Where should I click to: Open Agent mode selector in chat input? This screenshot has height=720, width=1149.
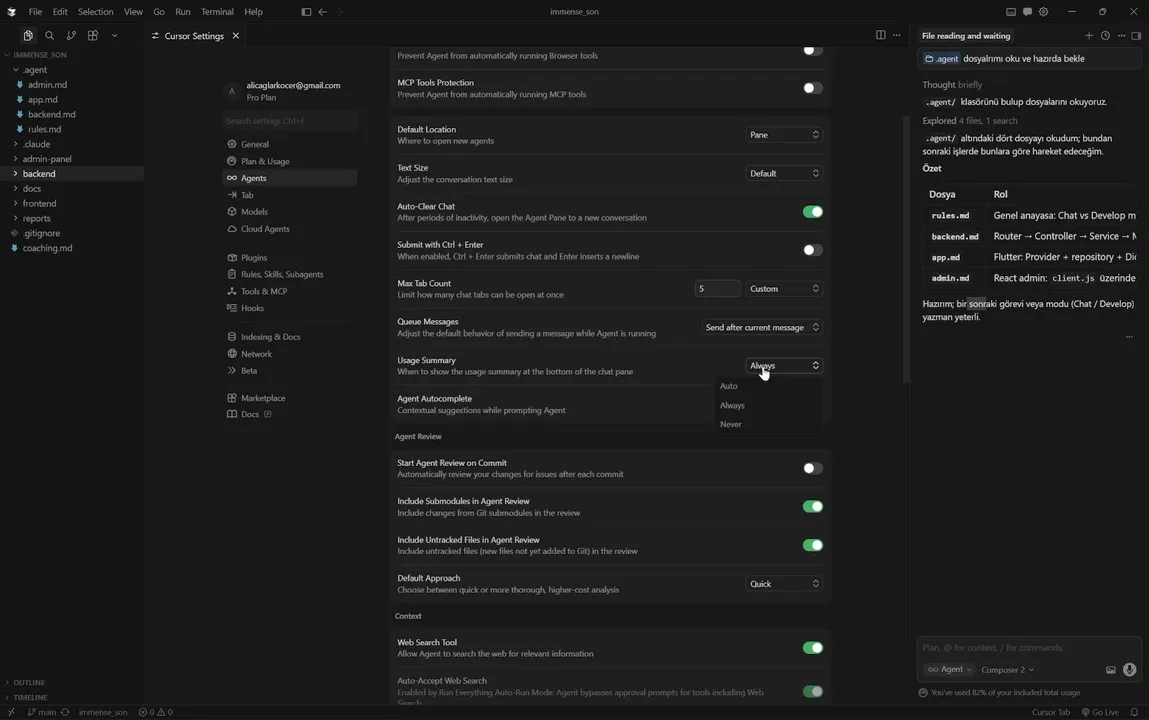949,669
